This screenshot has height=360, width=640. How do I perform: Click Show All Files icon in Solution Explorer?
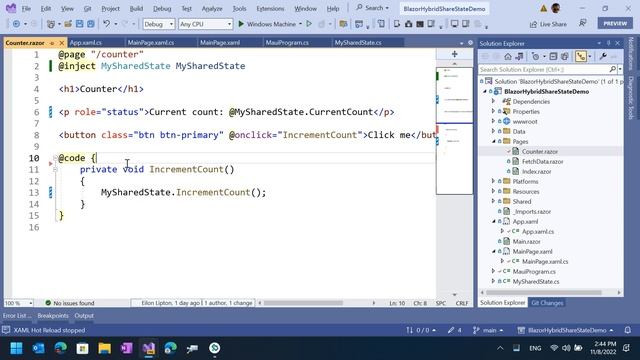565,56
